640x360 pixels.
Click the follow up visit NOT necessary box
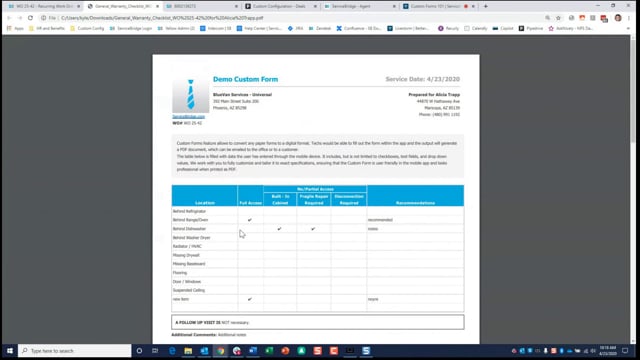(x=318, y=322)
